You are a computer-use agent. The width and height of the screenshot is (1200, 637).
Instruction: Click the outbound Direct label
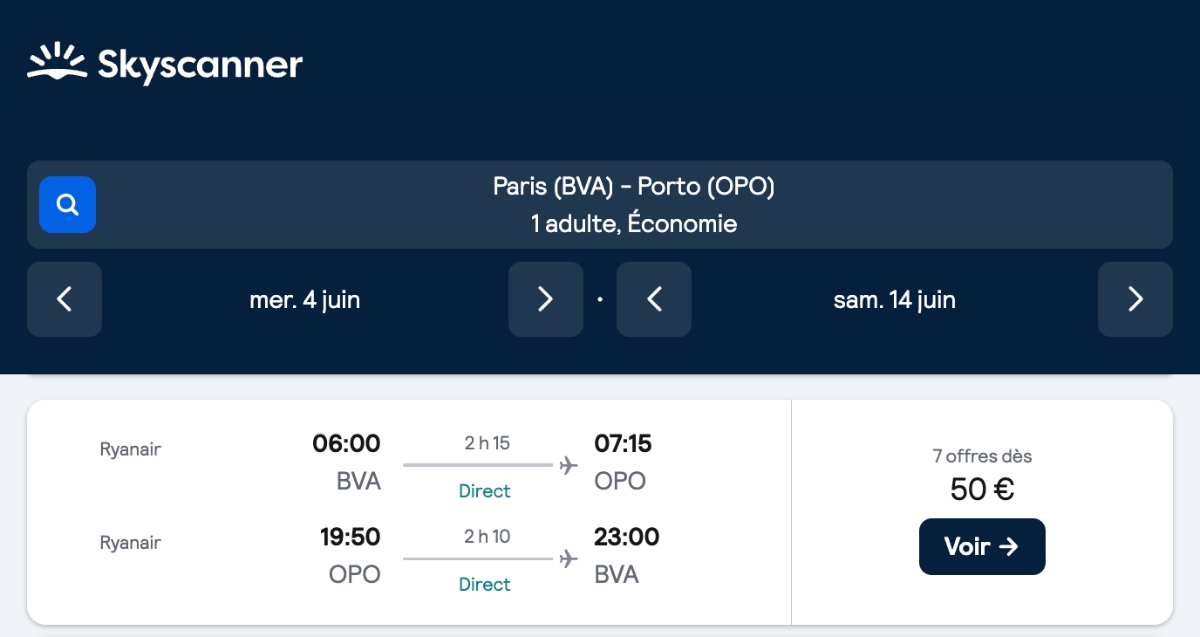coord(484,491)
